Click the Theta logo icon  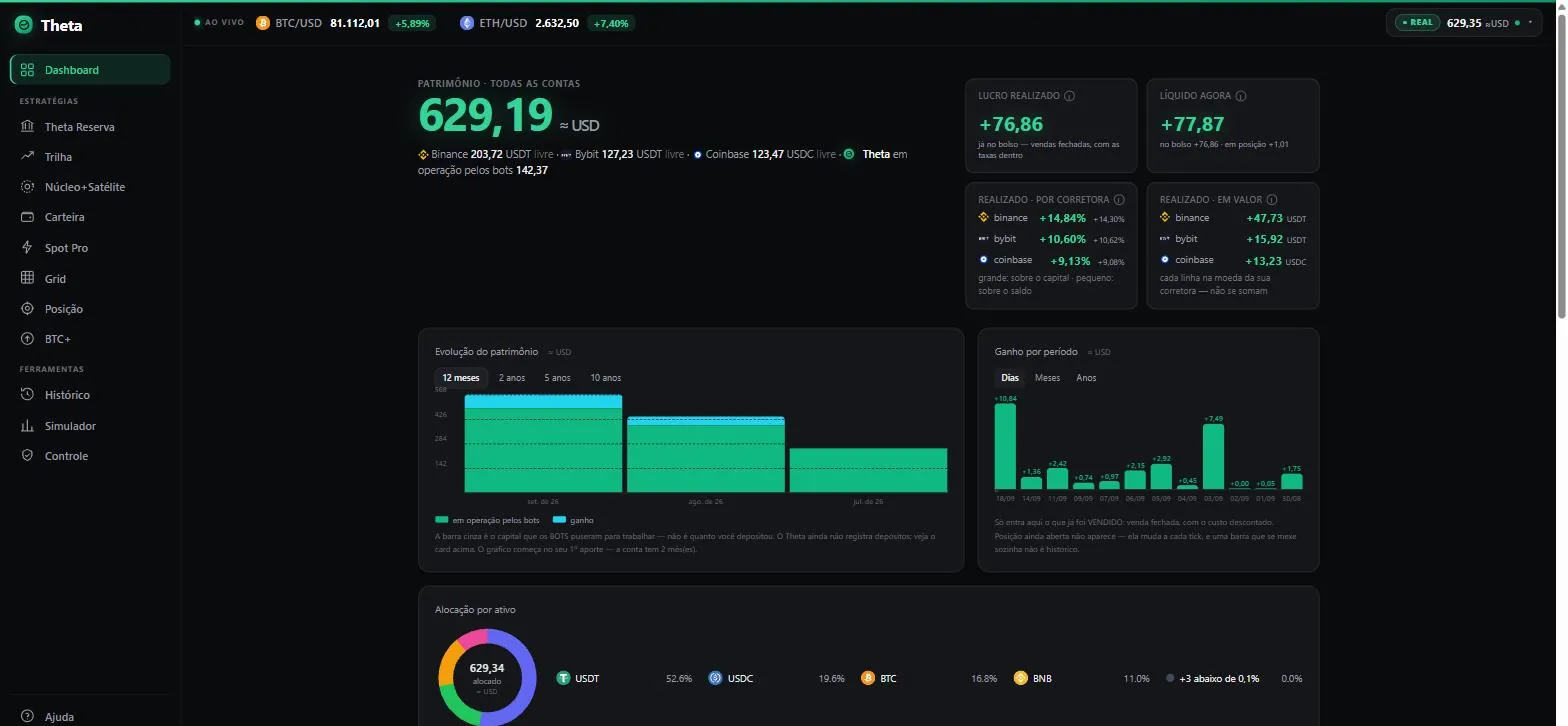point(23,25)
